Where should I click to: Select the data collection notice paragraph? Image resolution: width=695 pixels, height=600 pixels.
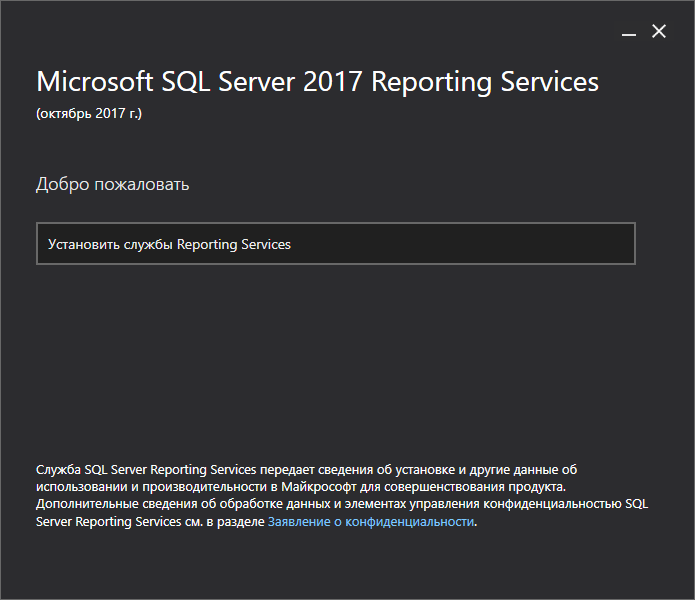342,495
